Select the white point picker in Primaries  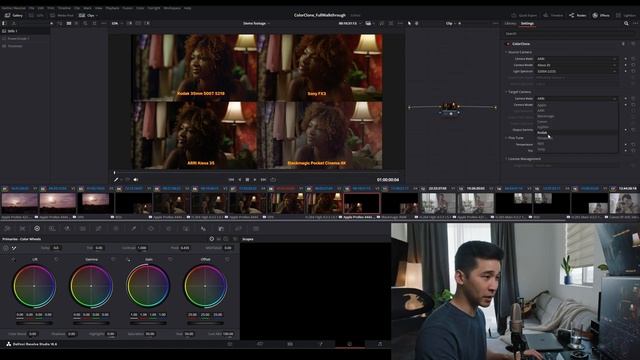(14, 248)
